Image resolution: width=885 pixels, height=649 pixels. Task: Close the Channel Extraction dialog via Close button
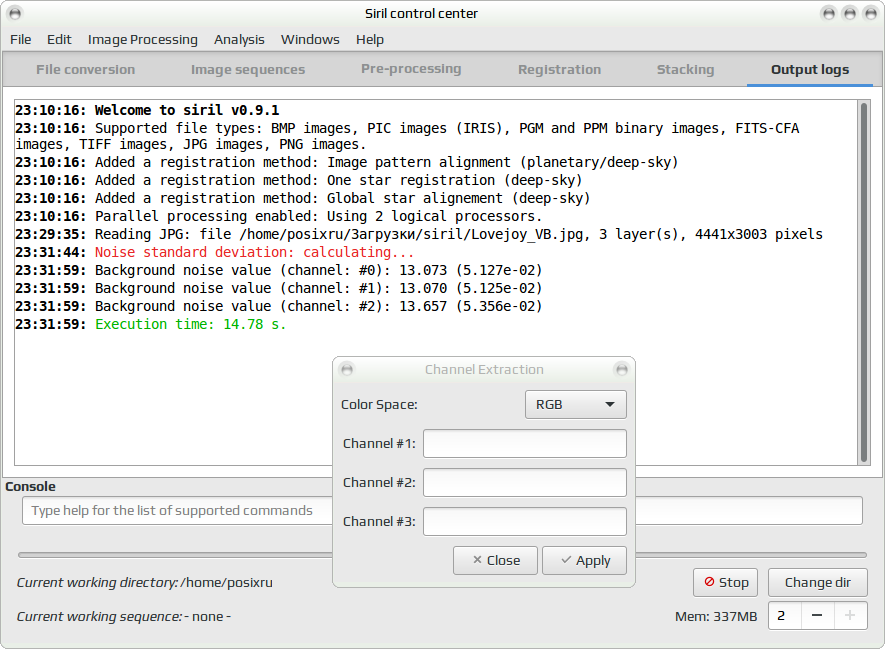[x=495, y=560]
